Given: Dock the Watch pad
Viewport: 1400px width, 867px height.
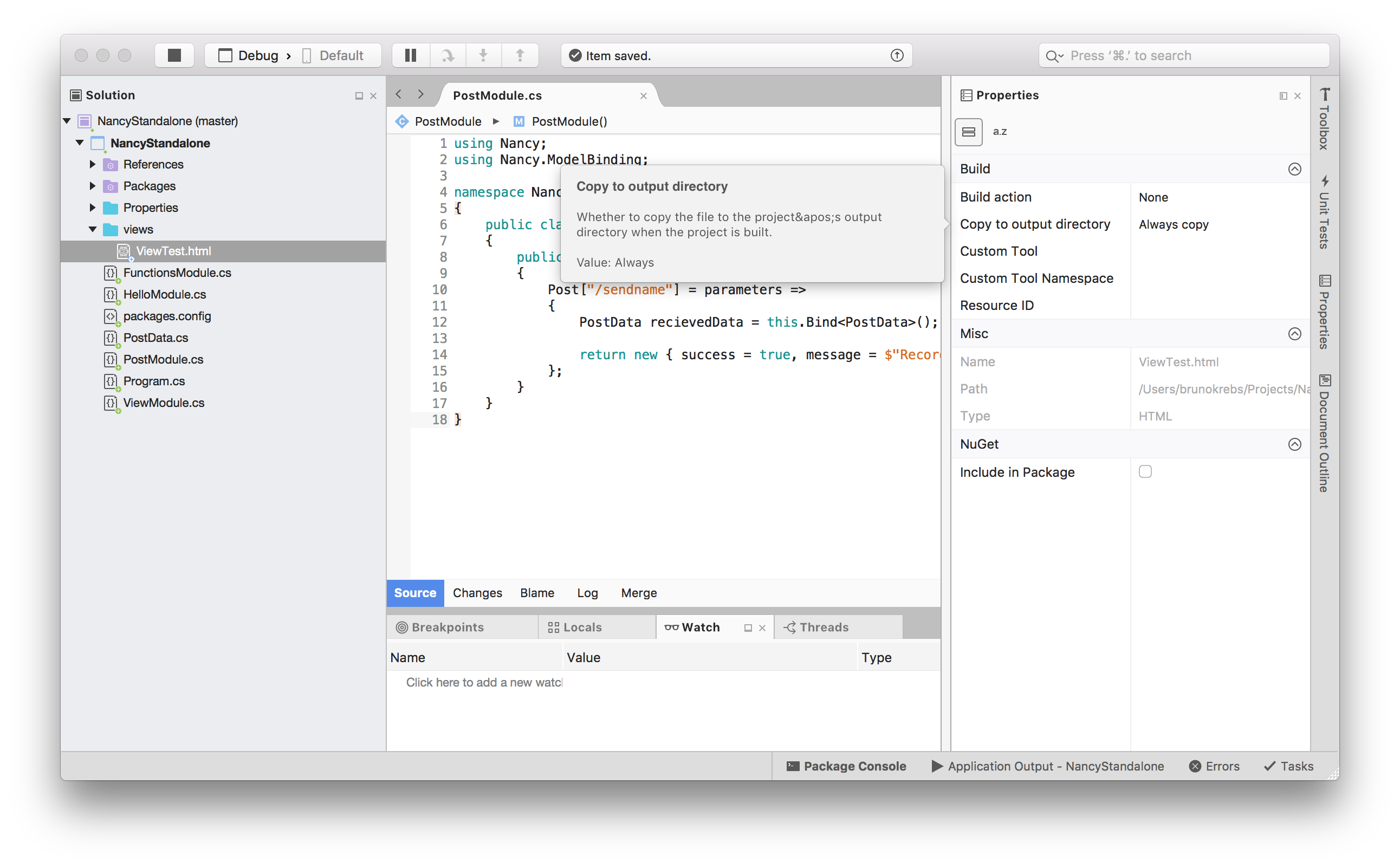Looking at the screenshot, I should point(748,628).
